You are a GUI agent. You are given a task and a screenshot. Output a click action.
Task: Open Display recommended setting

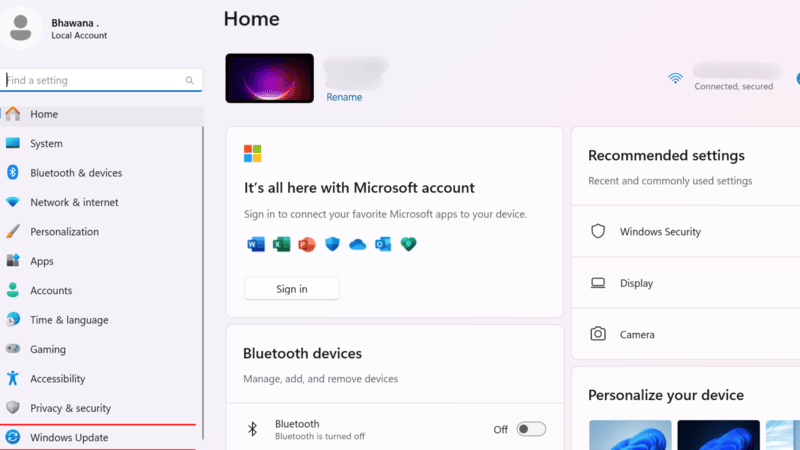point(686,283)
